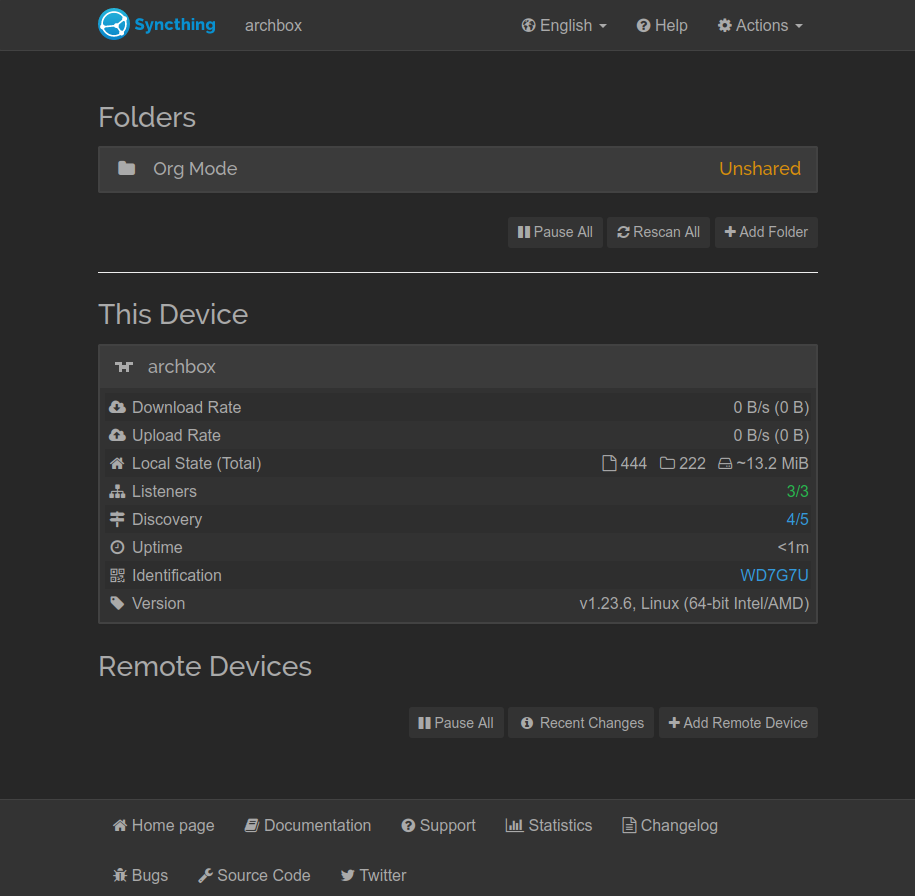The width and height of the screenshot is (915, 896).
Task: Click the Add Folder button
Action: pyautogui.click(x=766, y=232)
